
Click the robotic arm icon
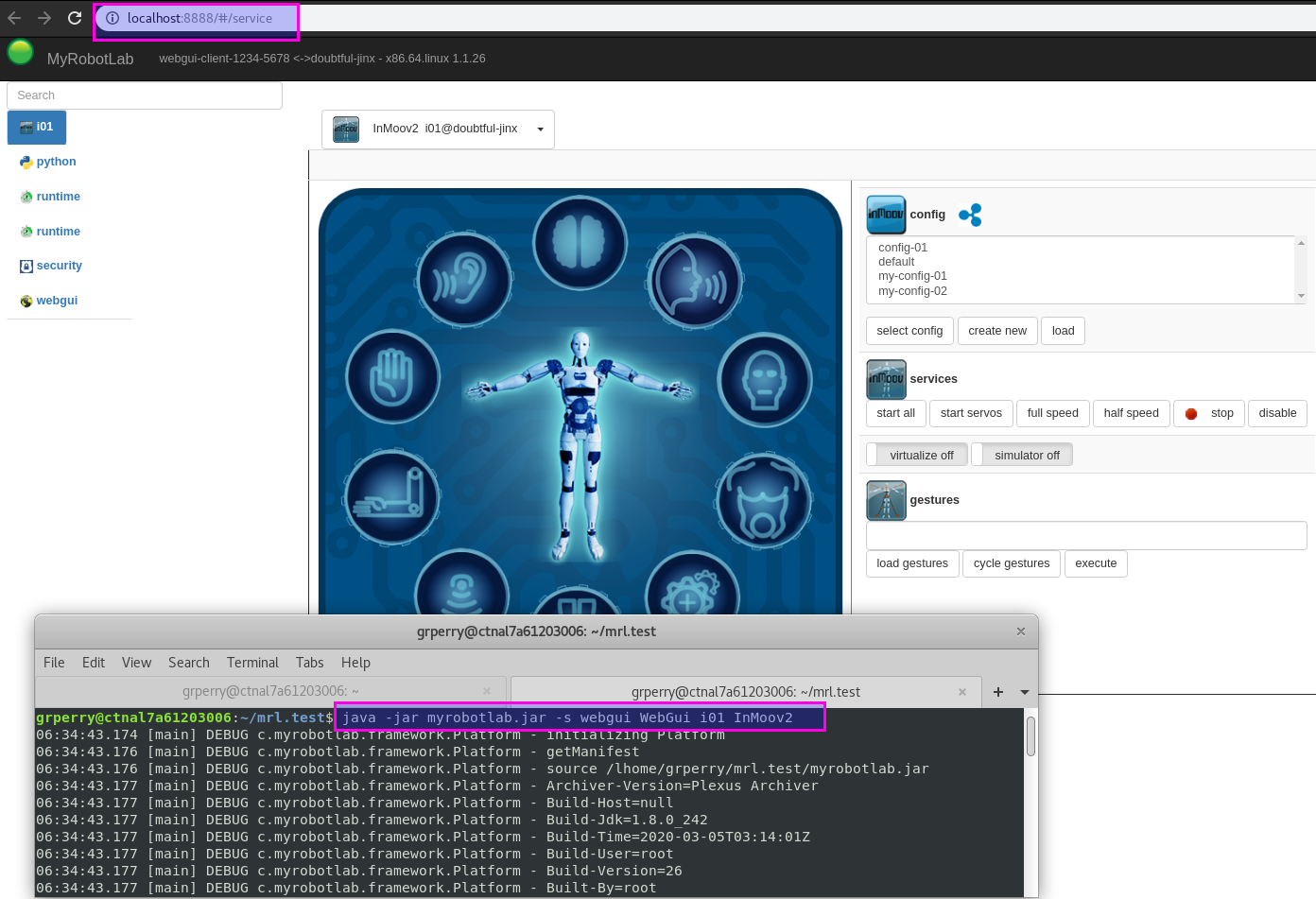[x=391, y=497]
